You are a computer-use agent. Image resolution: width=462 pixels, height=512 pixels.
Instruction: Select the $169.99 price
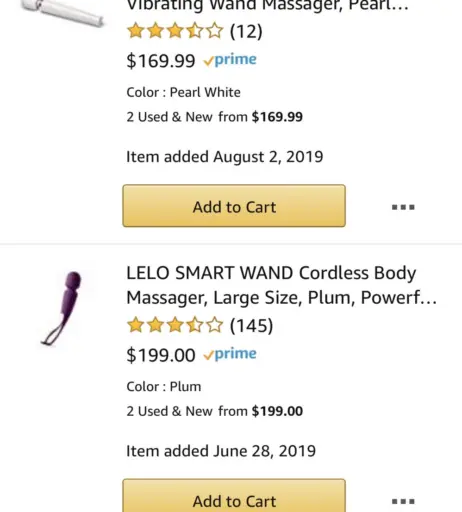point(161,61)
